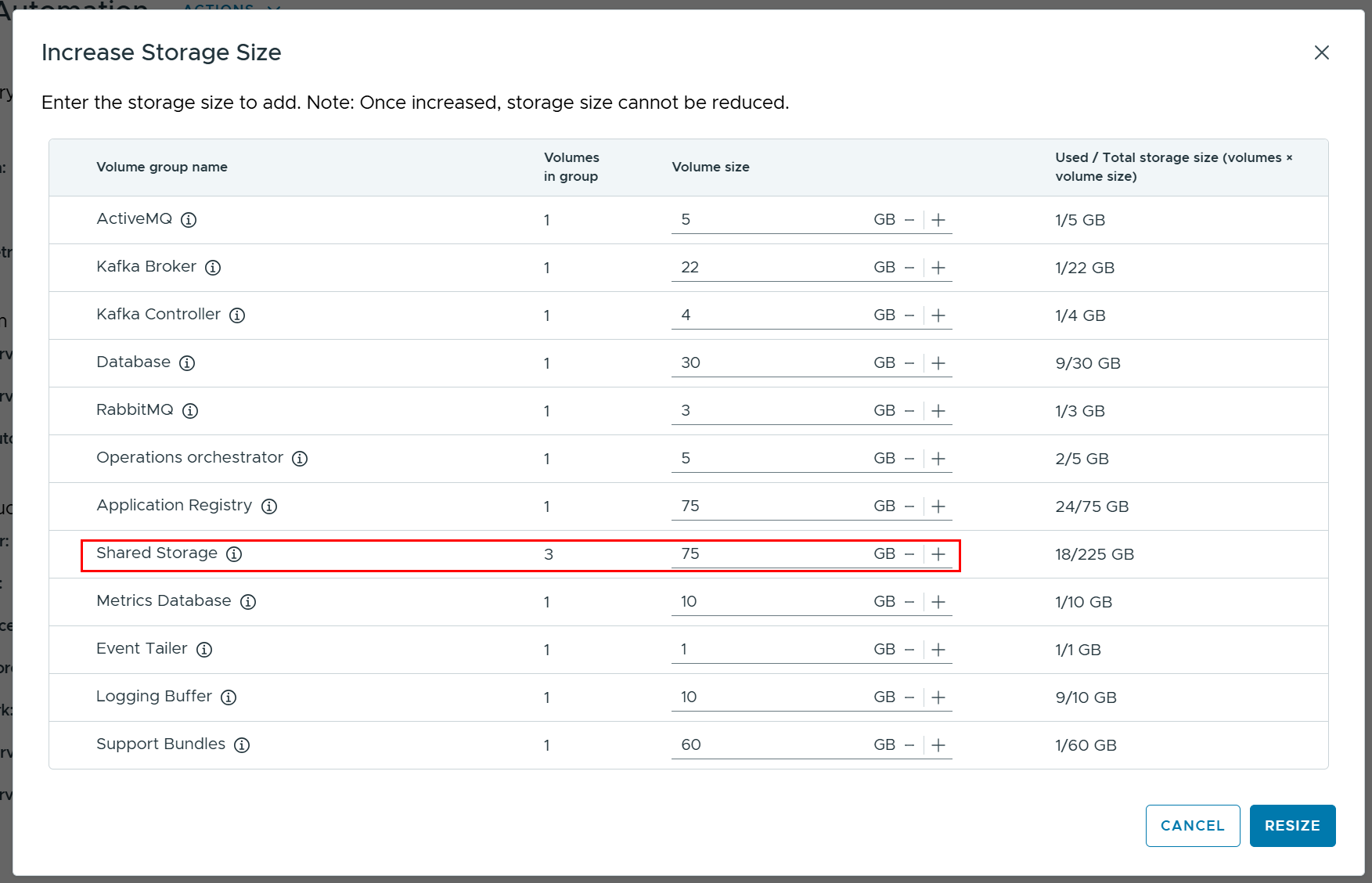This screenshot has width=1372, height=883.
Task: Select Application Registry volume size field
Action: point(771,506)
